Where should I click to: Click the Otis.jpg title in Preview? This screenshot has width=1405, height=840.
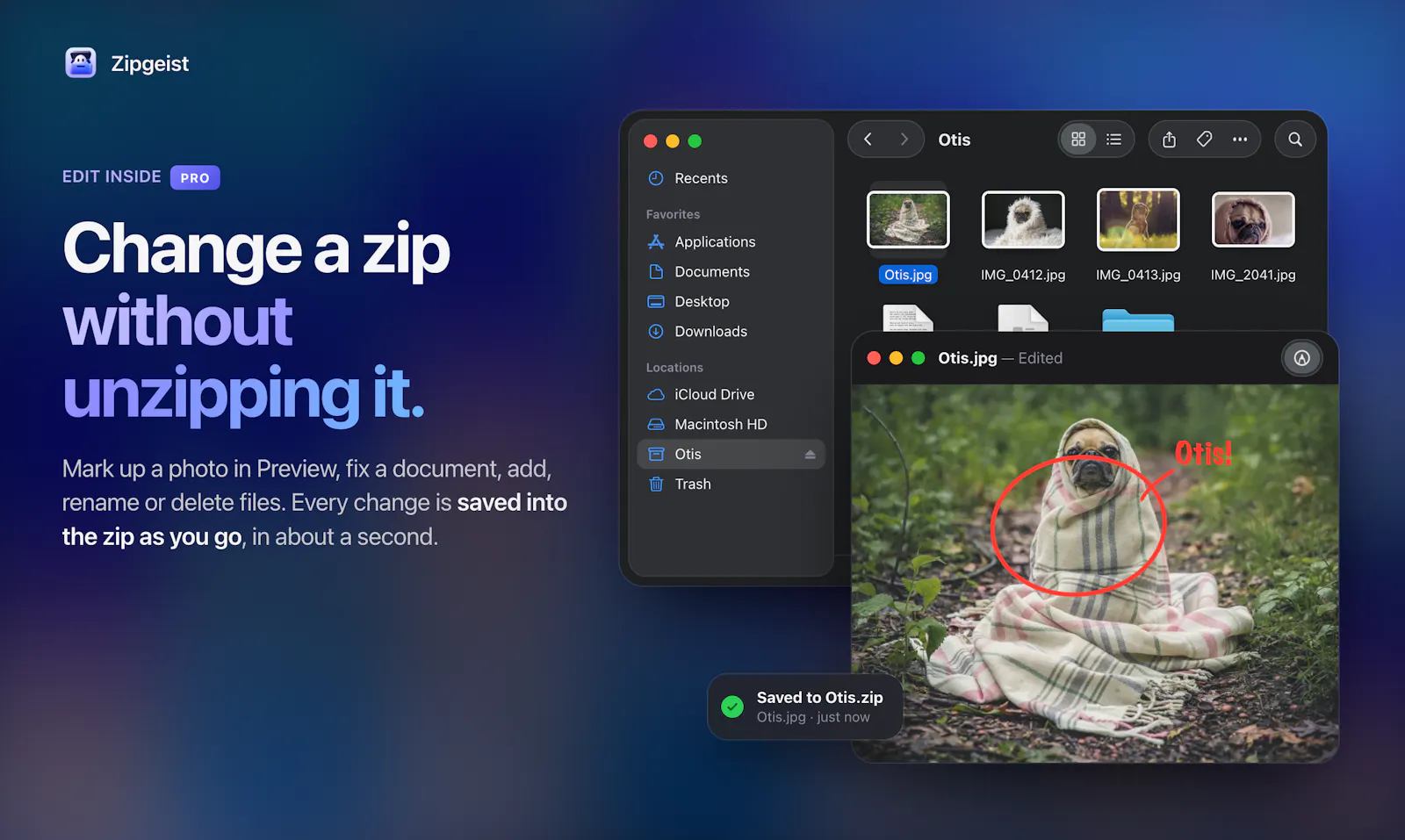pyautogui.click(x=967, y=358)
